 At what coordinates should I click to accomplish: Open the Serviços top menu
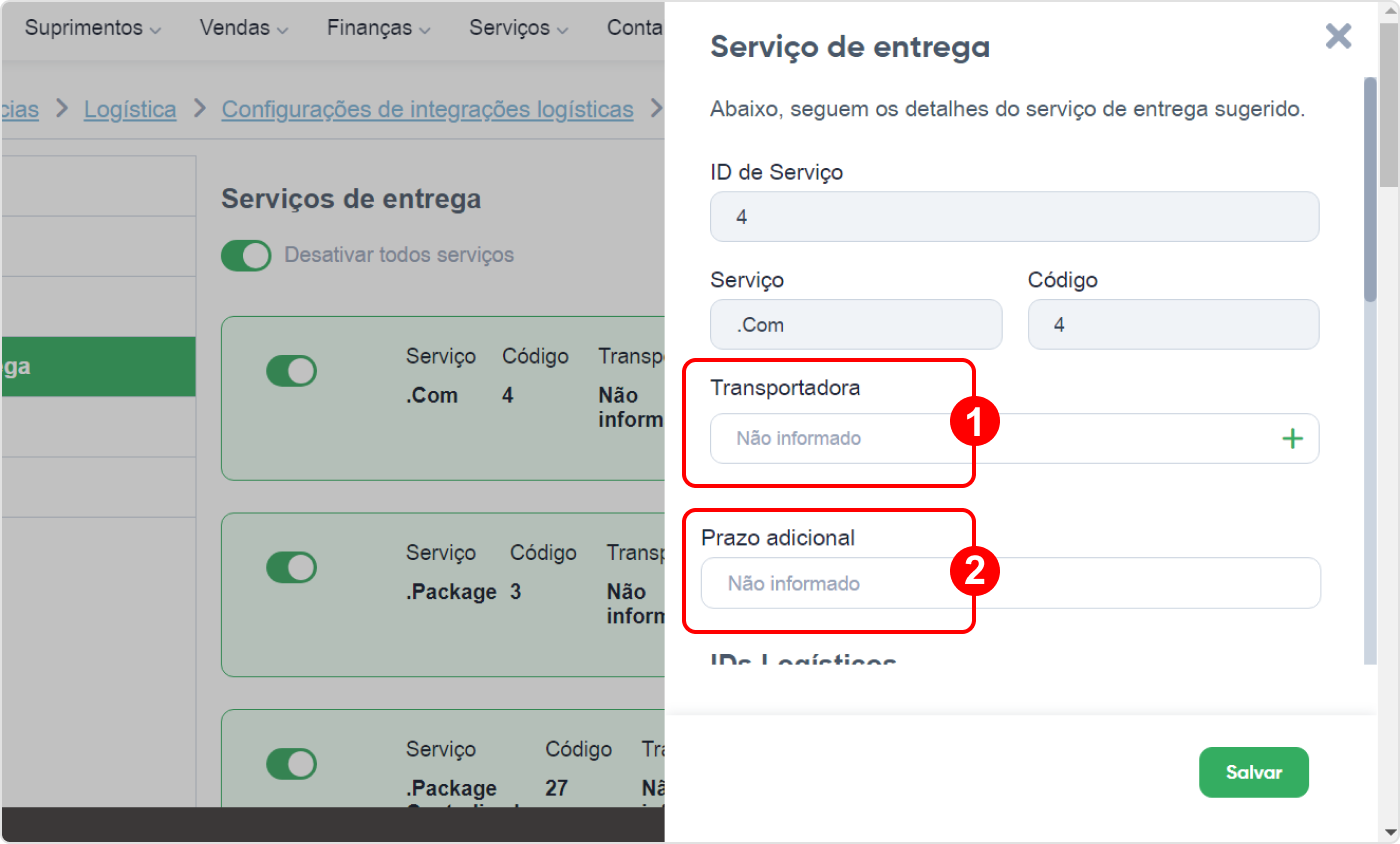click(519, 28)
